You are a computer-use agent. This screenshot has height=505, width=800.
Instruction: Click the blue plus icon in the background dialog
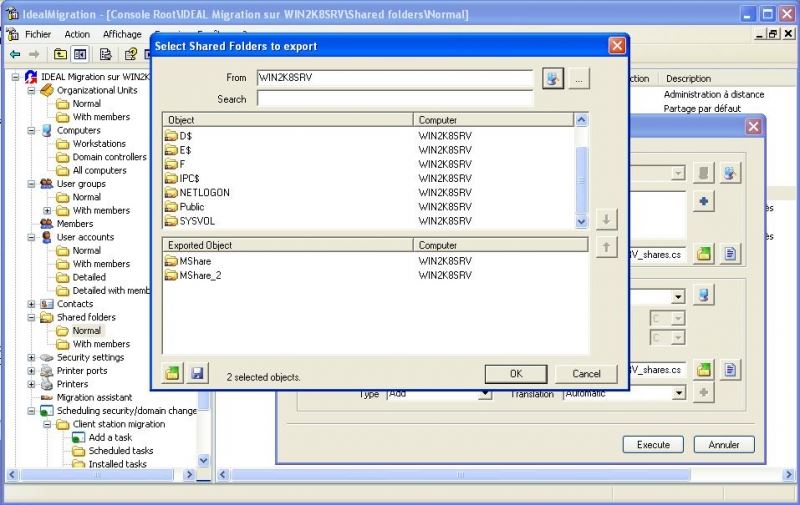click(704, 202)
